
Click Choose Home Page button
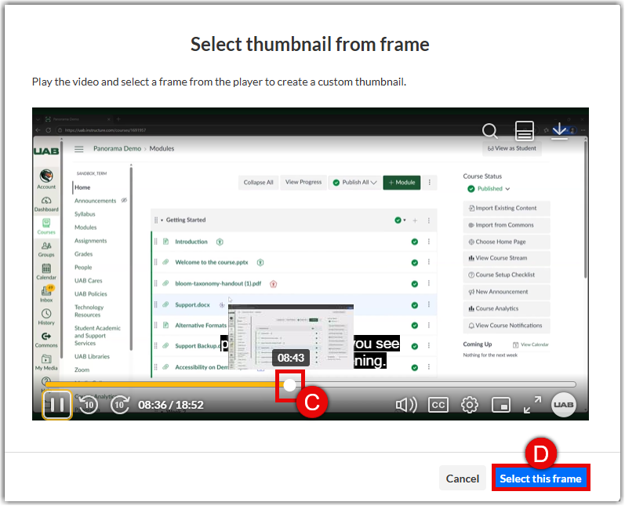(506, 242)
